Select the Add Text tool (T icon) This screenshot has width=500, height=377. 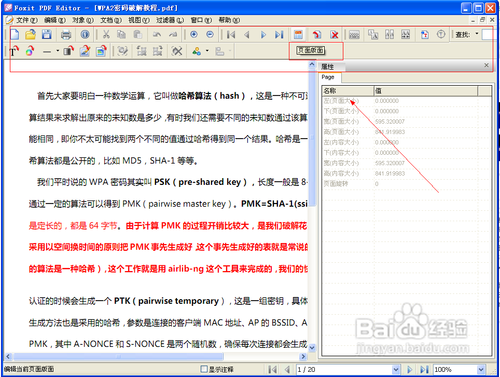pos(14,51)
